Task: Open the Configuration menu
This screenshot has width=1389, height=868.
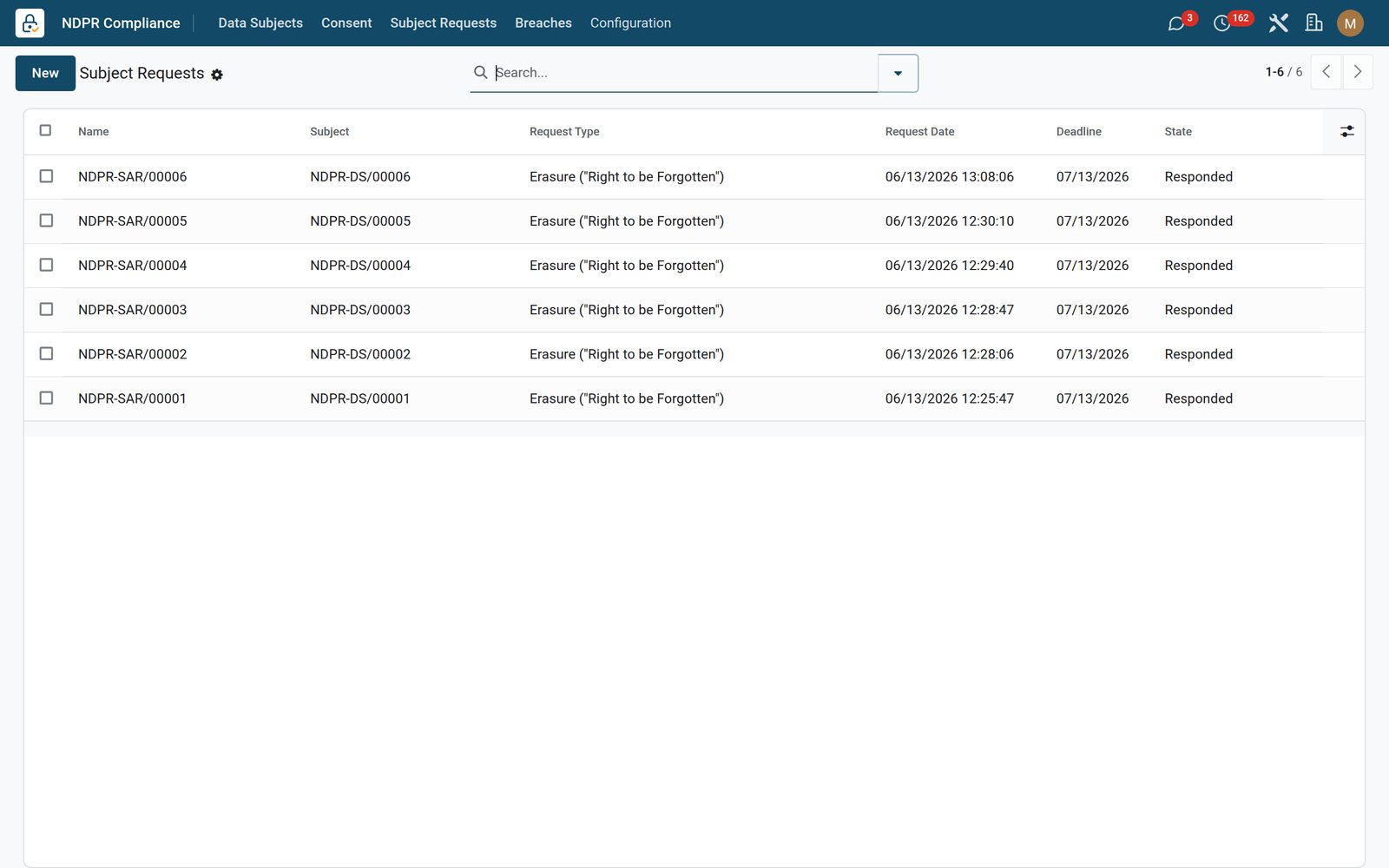Action: pos(630,23)
